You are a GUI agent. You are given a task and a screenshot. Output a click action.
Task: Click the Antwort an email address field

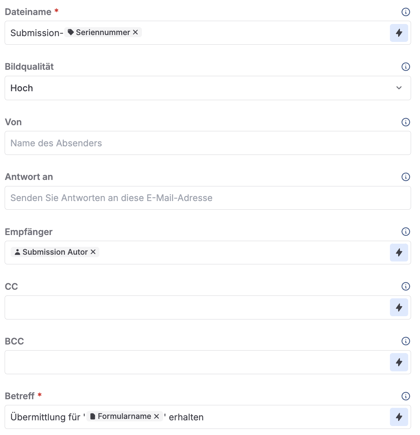tap(207, 198)
